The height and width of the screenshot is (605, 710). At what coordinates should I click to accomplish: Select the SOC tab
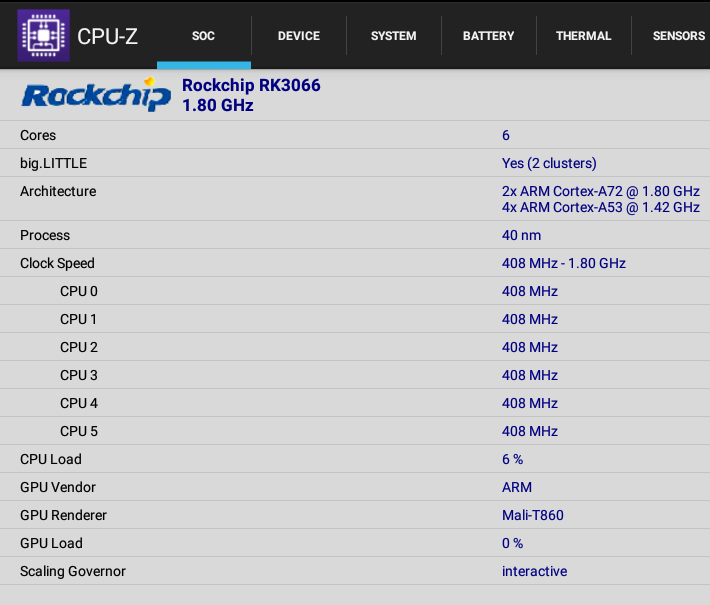[203, 36]
